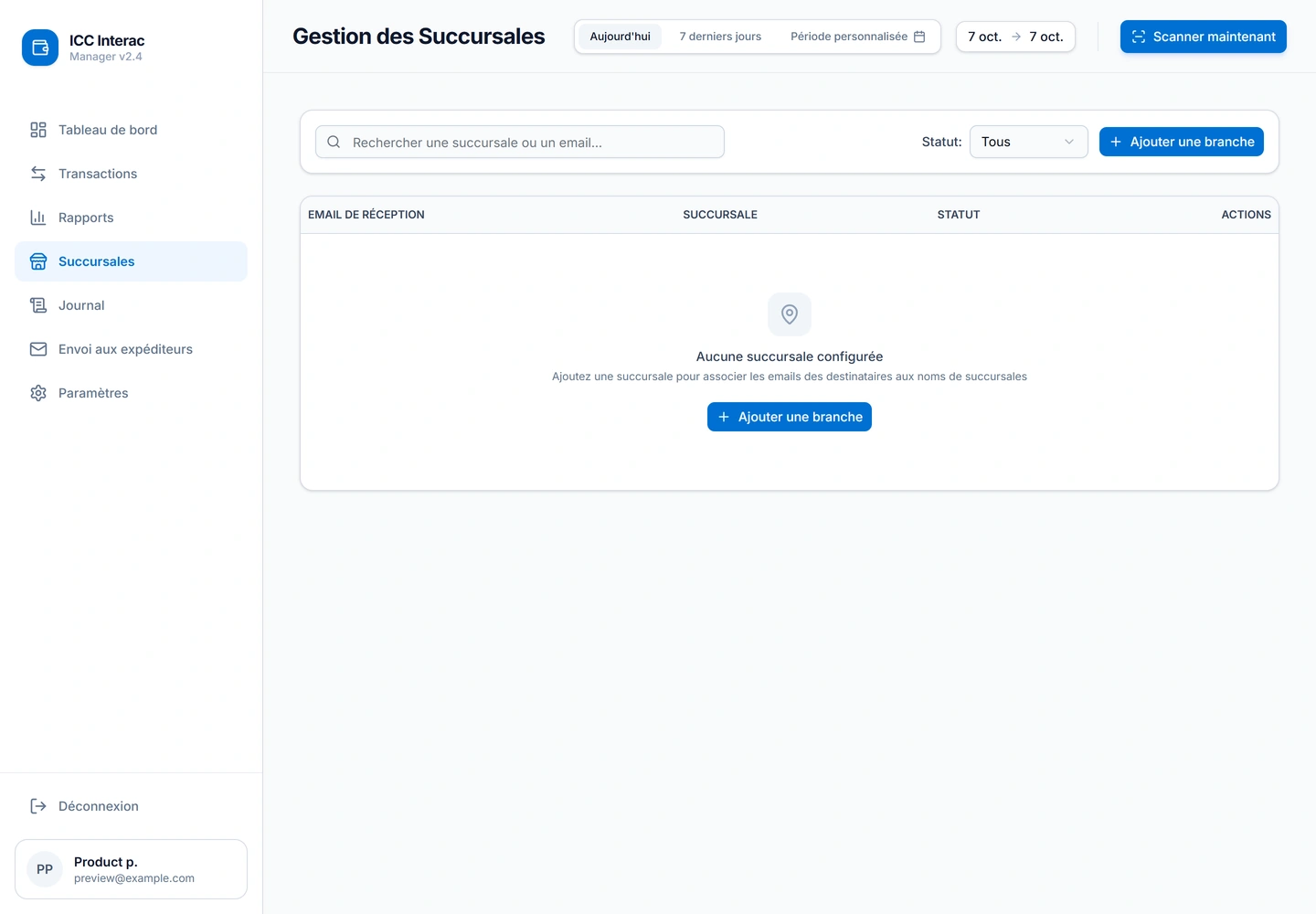
Task: Click the Gestion des Succursales page title
Action: tap(419, 37)
